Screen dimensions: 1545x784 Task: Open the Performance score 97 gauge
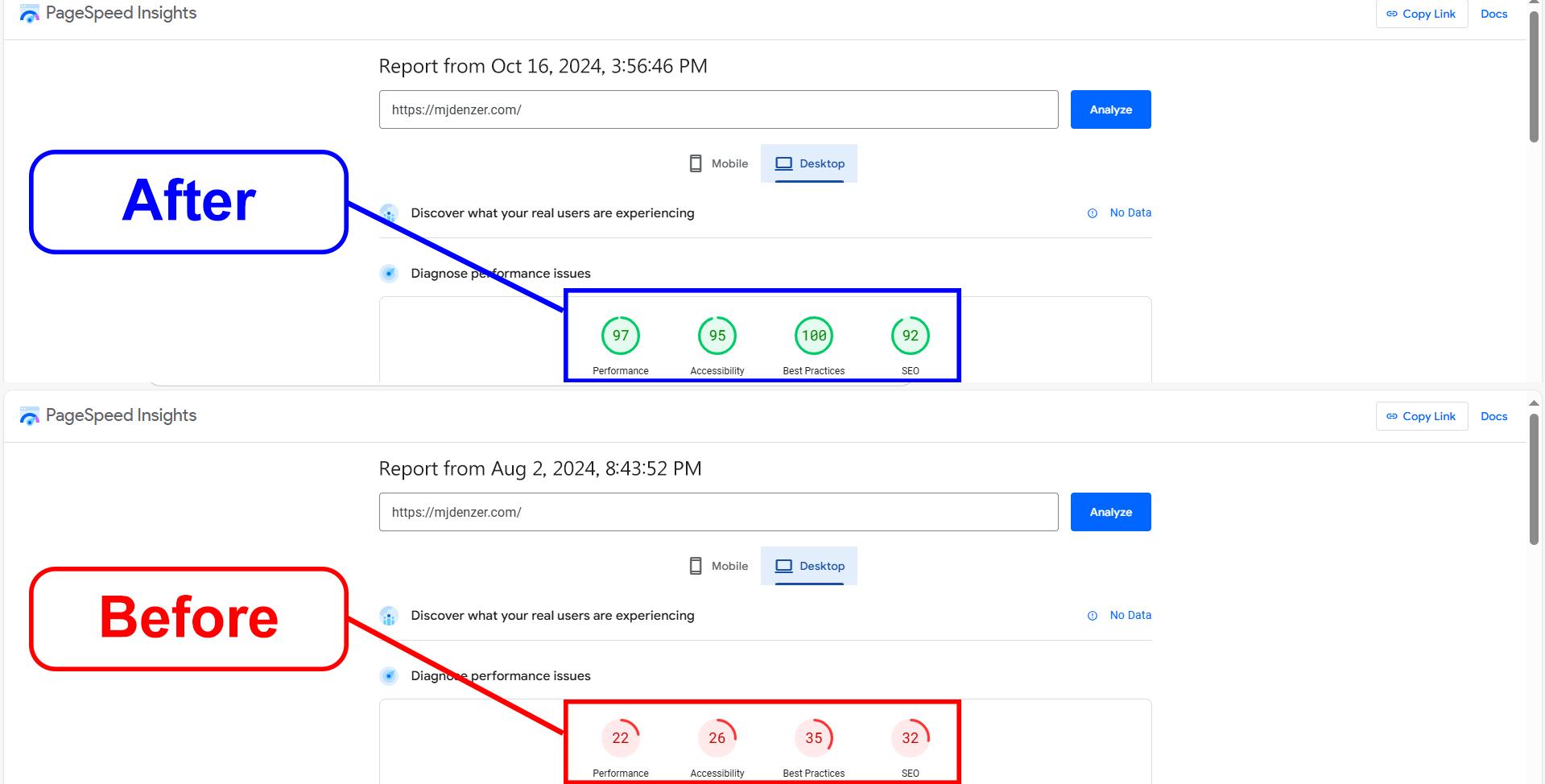[621, 336]
